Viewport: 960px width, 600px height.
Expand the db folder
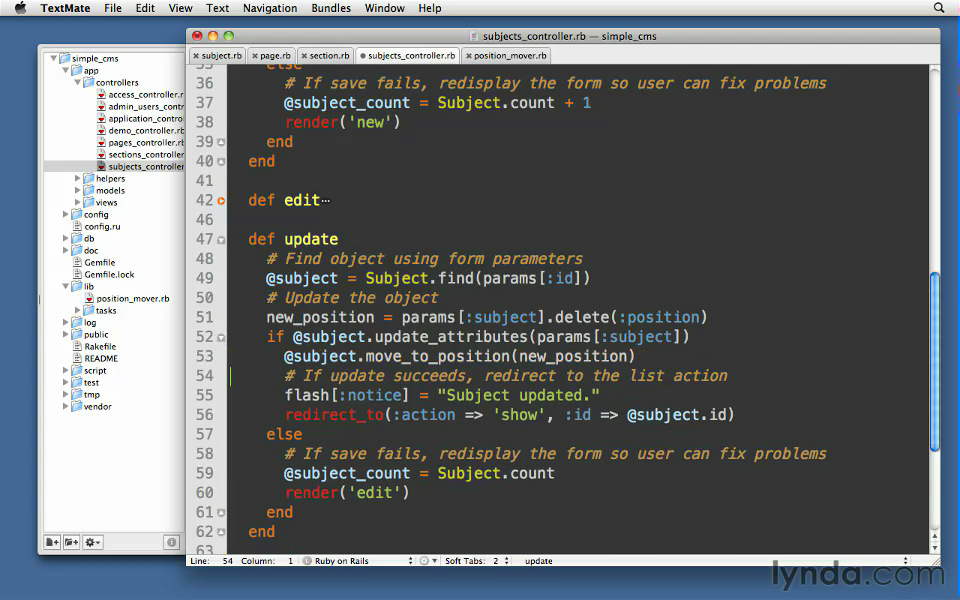tap(66, 238)
